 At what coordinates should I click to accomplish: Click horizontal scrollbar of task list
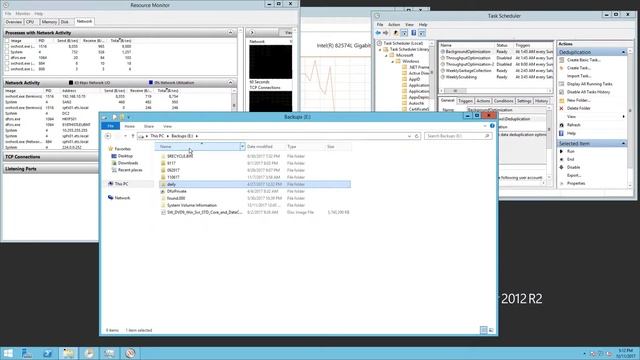coord(496,91)
